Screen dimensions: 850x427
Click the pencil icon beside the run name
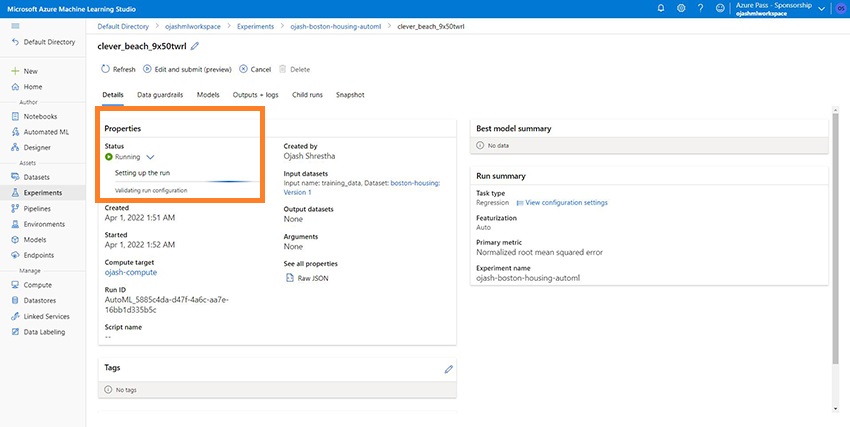coord(195,46)
